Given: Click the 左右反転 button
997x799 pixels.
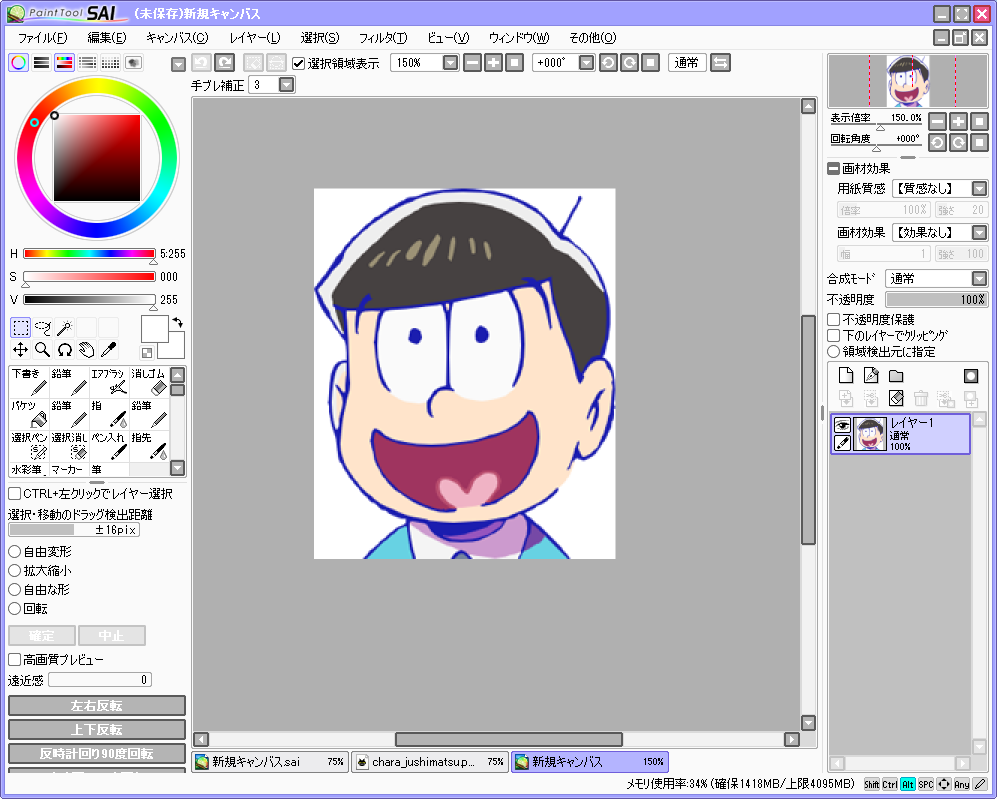Looking at the screenshot, I should [x=97, y=706].
